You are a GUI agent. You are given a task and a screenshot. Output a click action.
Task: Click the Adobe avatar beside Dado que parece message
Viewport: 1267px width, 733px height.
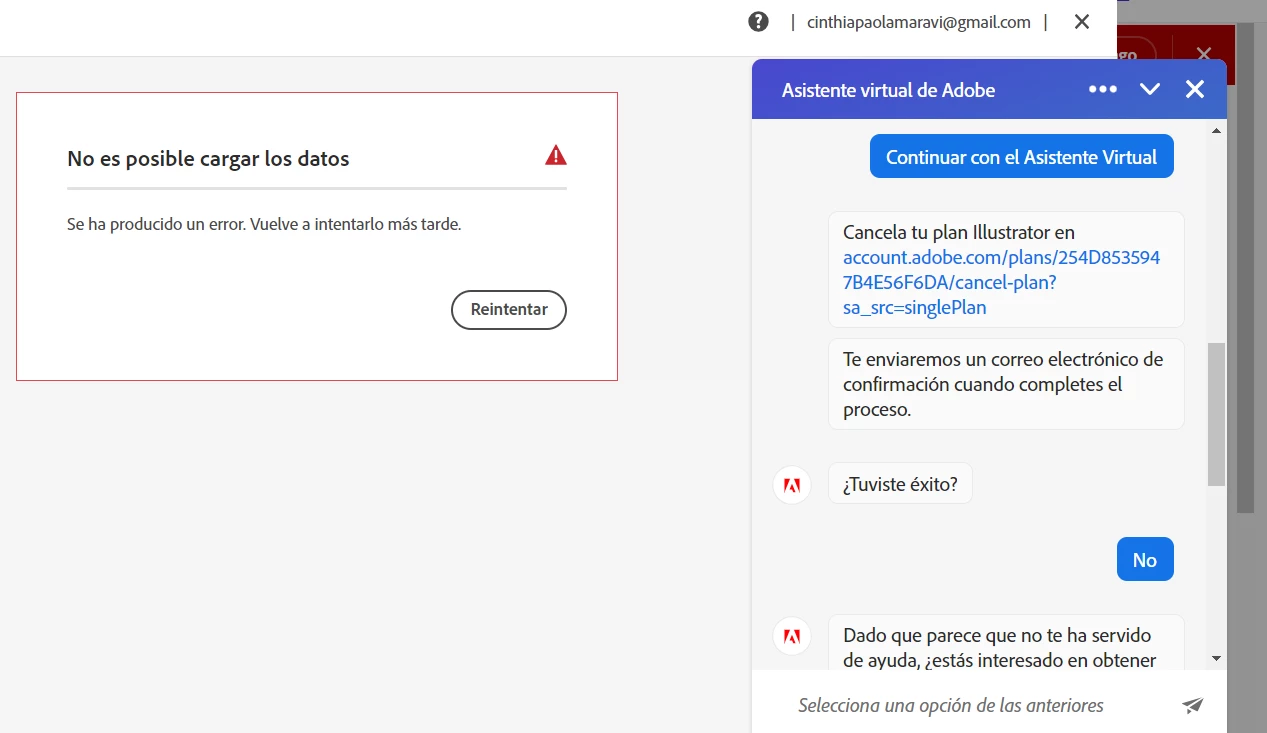pyautogui.click(x=792, y=636)
